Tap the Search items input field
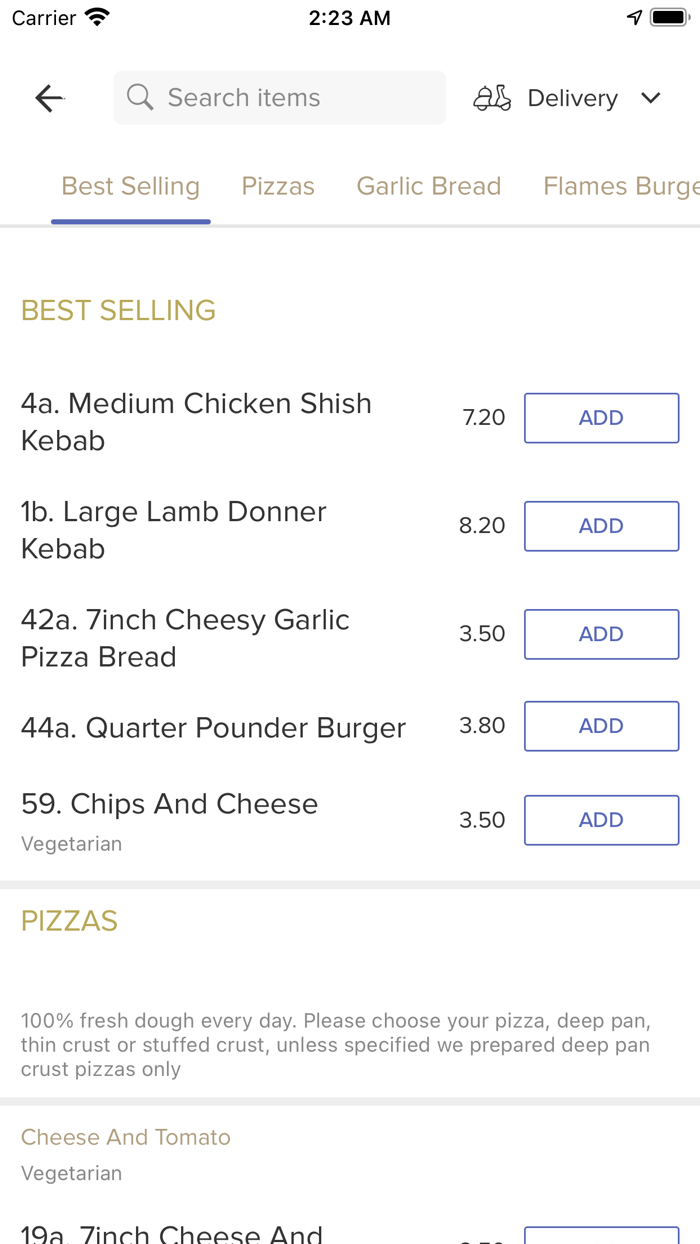 tap(279, 97)
